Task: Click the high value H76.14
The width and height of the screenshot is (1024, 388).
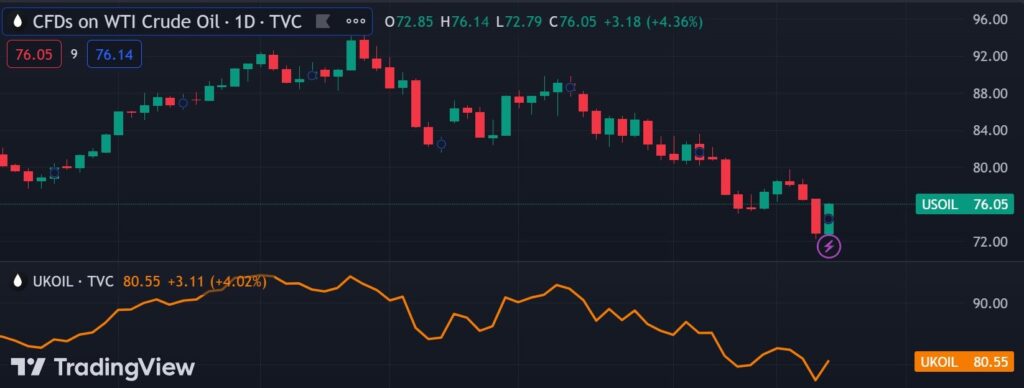Action: pyautogui.click(x=465, y=22)
